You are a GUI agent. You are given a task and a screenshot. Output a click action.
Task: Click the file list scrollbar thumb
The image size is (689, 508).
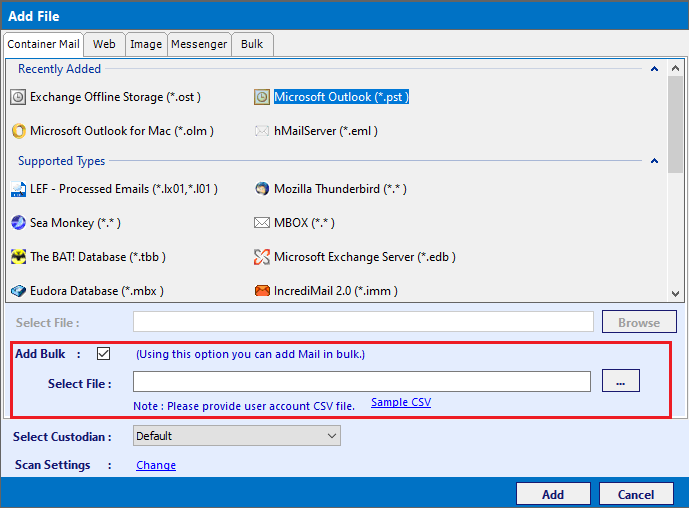pyautogui.click(x=675, y=125)
